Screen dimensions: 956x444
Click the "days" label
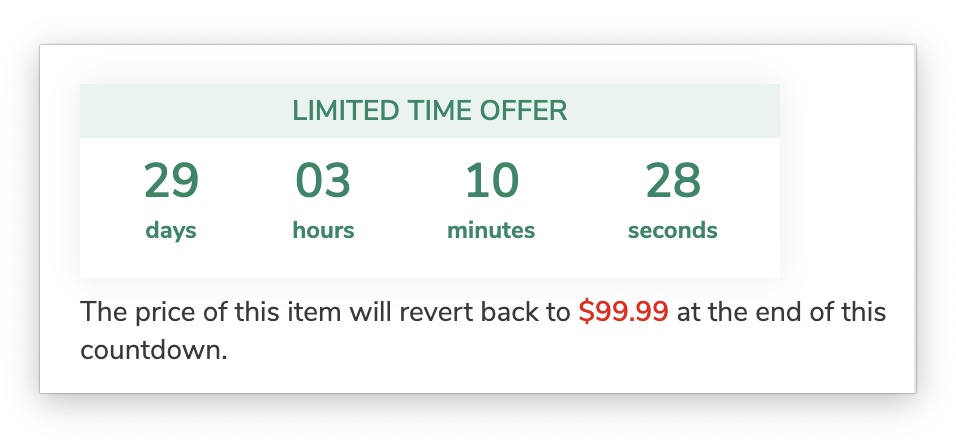pos(171,231)
